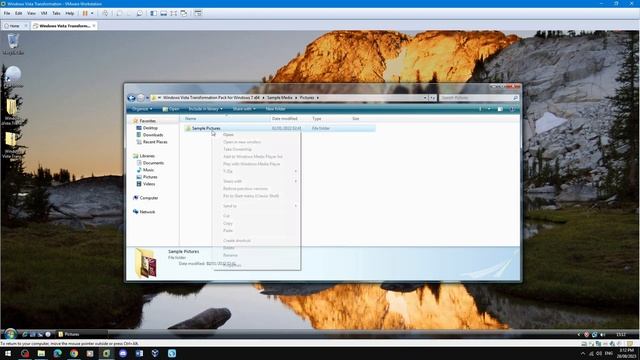This screenshot has width=640, height=360.
Task: Open the view options dropdown arrow in Explorer
Action: [489, 109]
